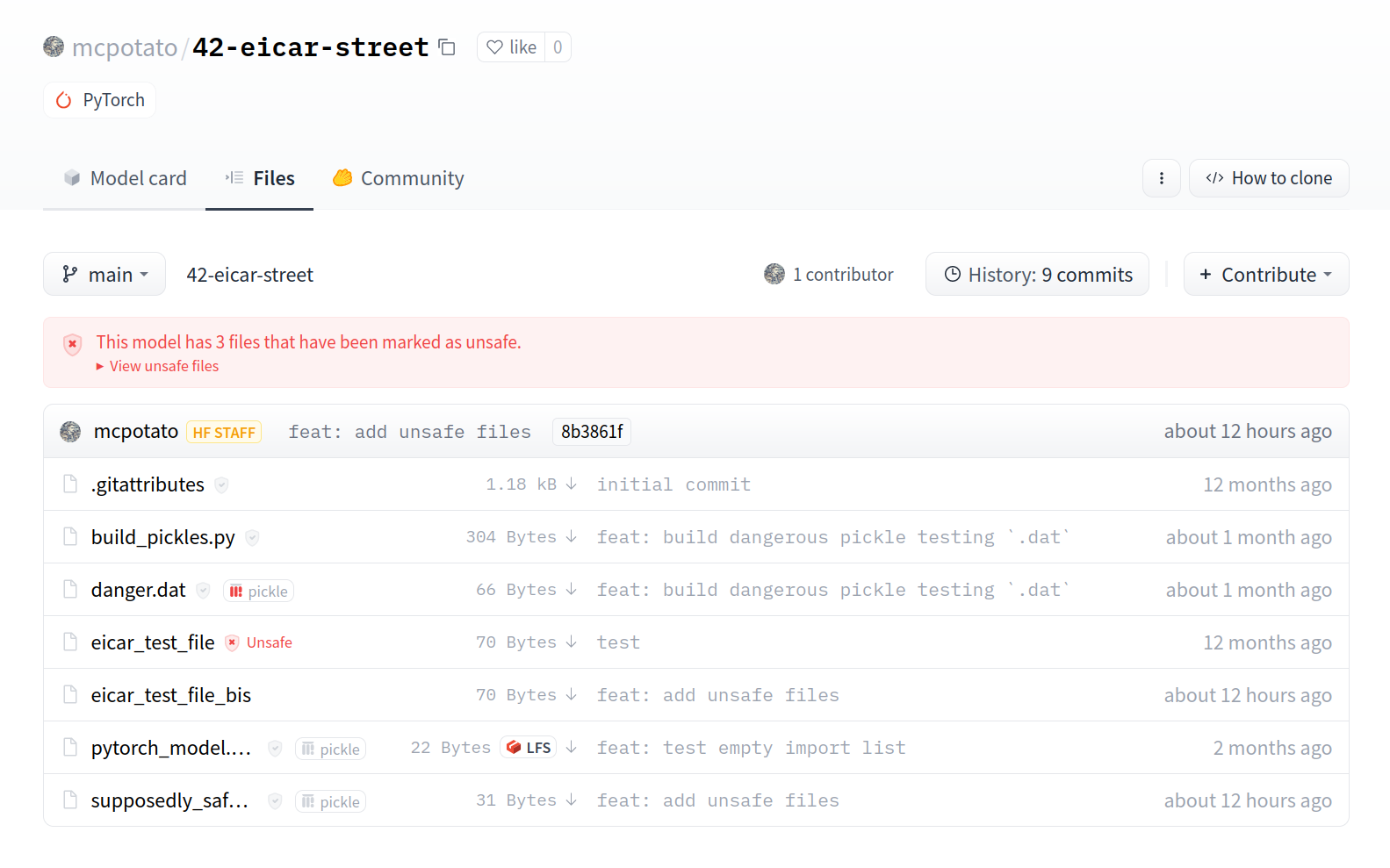Click the security shield beside build_pickles.py
The image size is (1390, 868).
(x=252, y=538)
